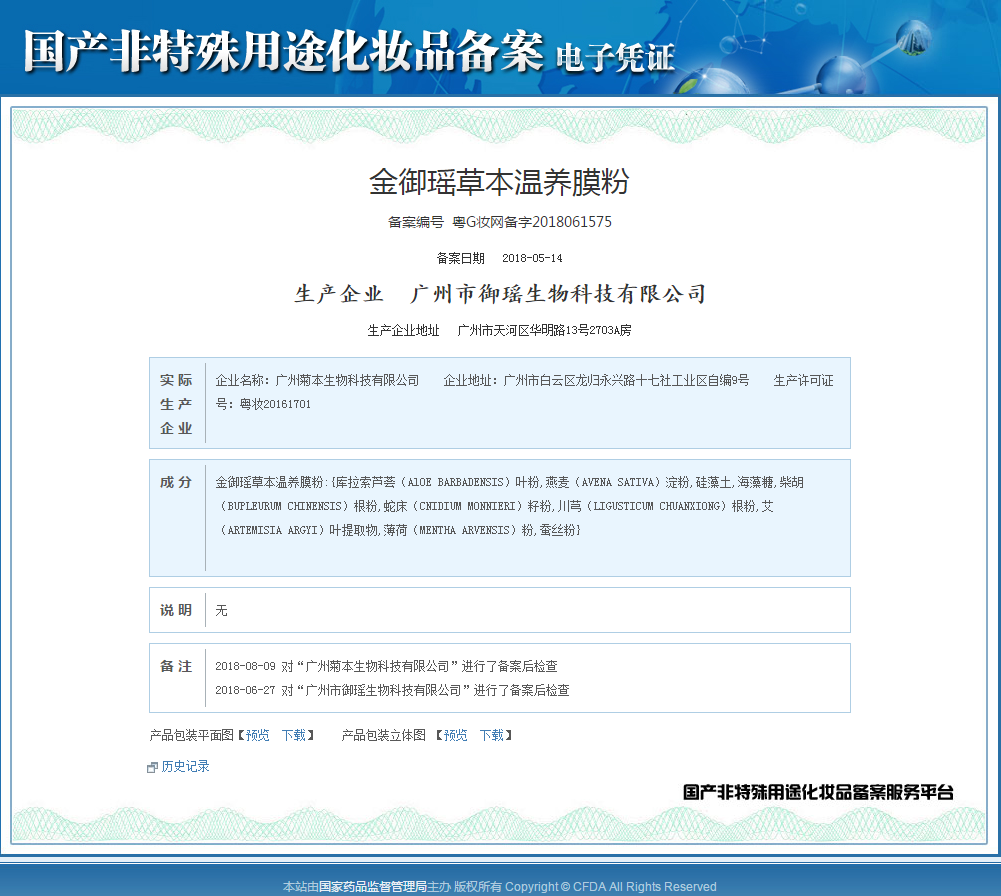Click the 成分 section label
The image size is (1001, 896).
pyautogui.click(x=176, y=482)
